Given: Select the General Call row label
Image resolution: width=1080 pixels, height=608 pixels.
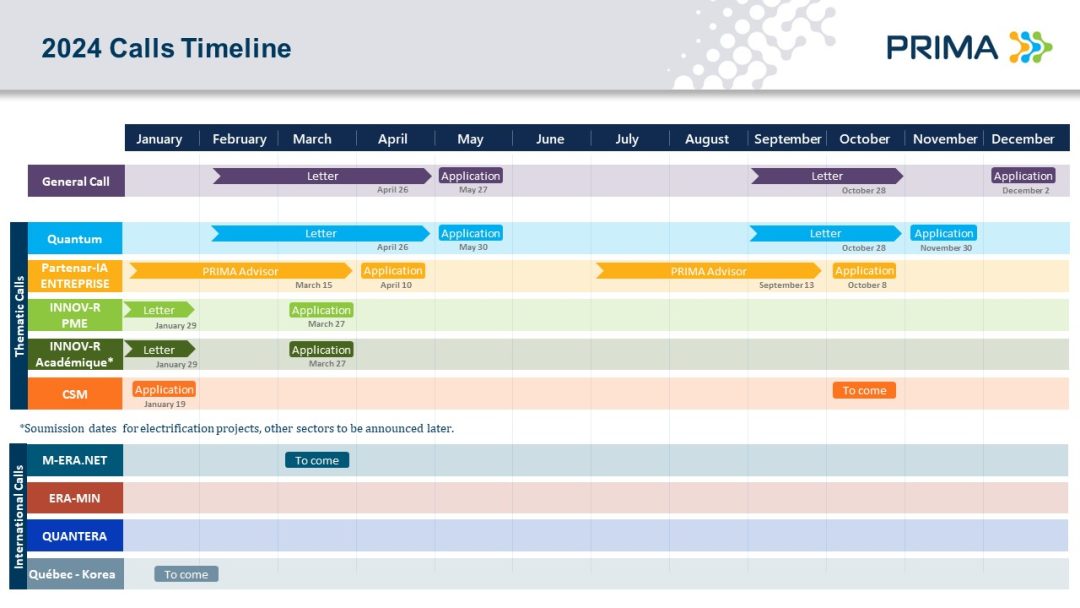Looking at the screenshot, I should [x=76, y=181].
